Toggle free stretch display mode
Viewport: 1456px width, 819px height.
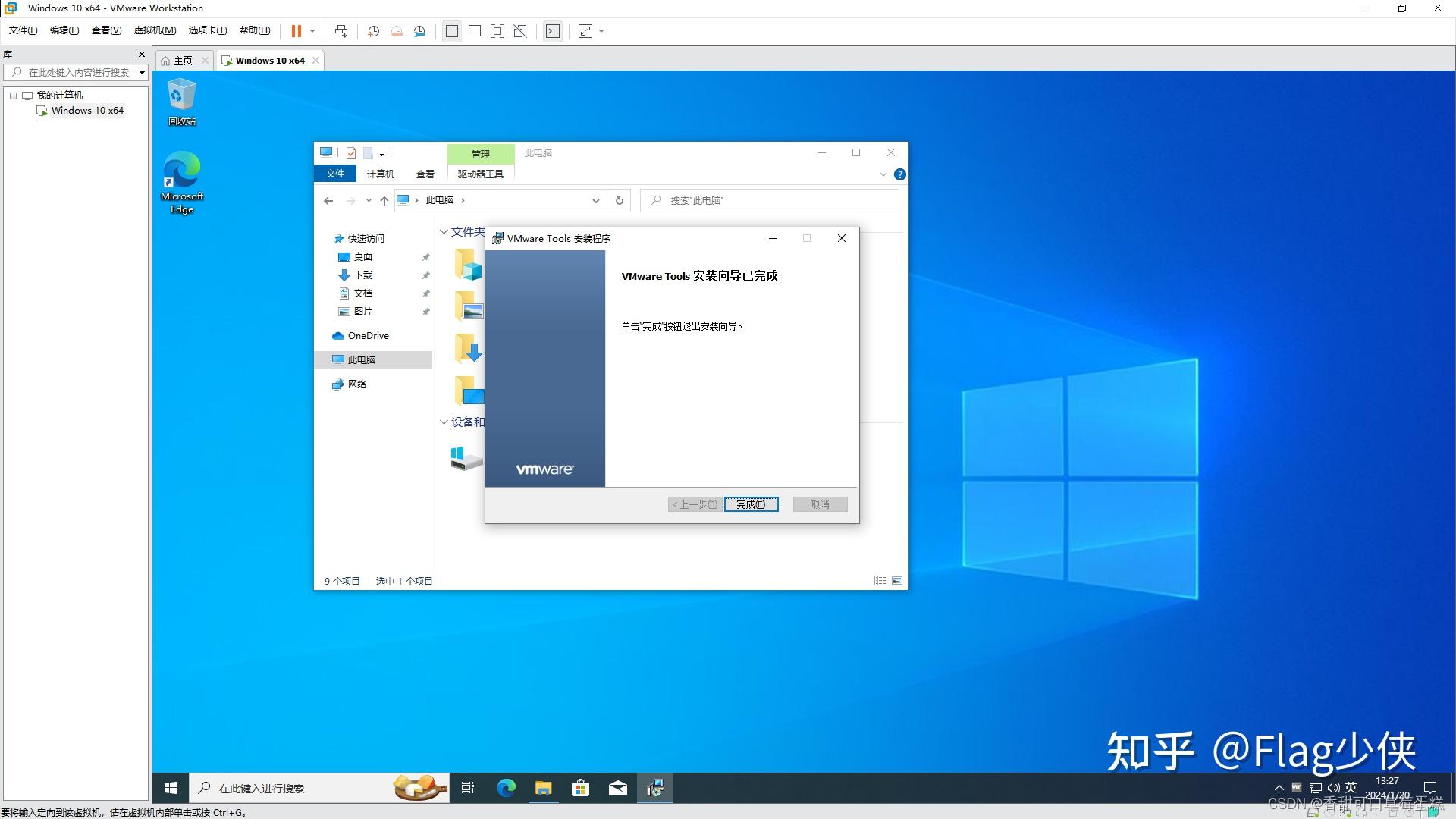click(x=584, y=31)
